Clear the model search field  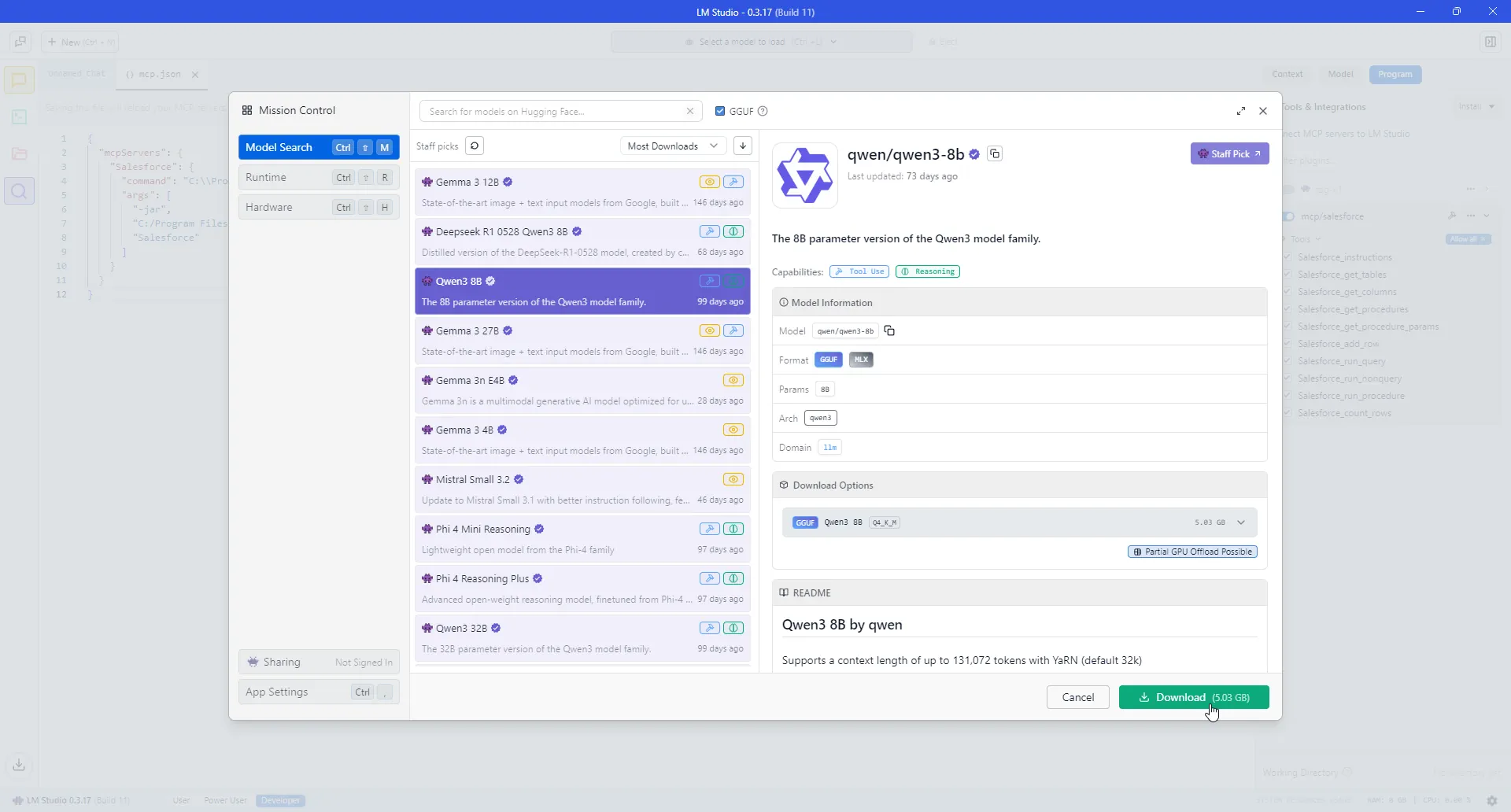690,112
